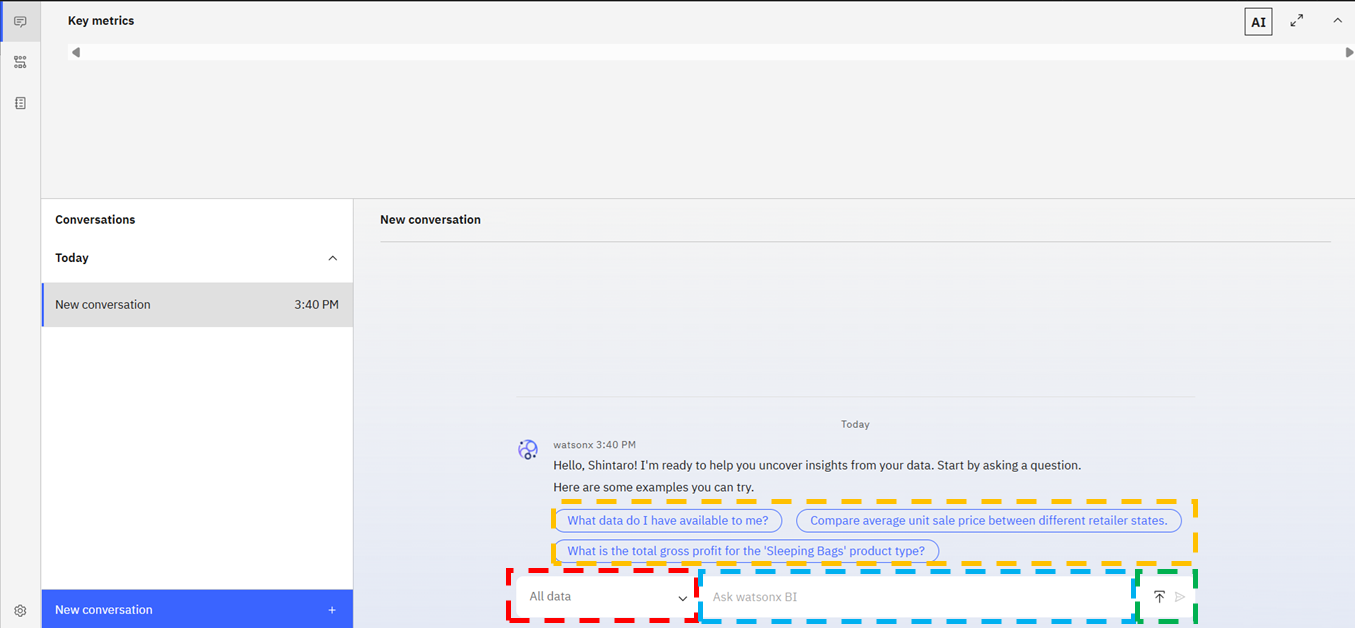Click 'New conversation' title in chat pane
The width and height of the screenshot is (1355, 628).
(x=430, y=220)
